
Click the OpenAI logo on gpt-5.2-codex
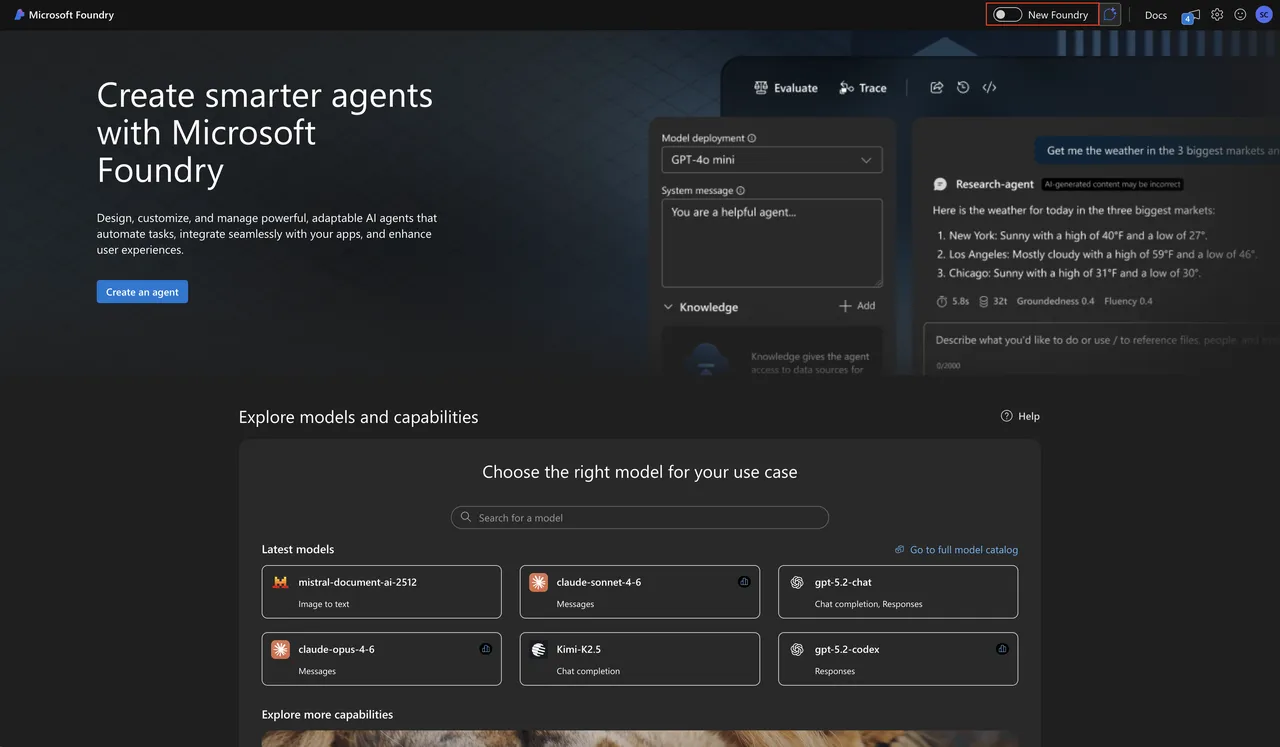point(797,649)
